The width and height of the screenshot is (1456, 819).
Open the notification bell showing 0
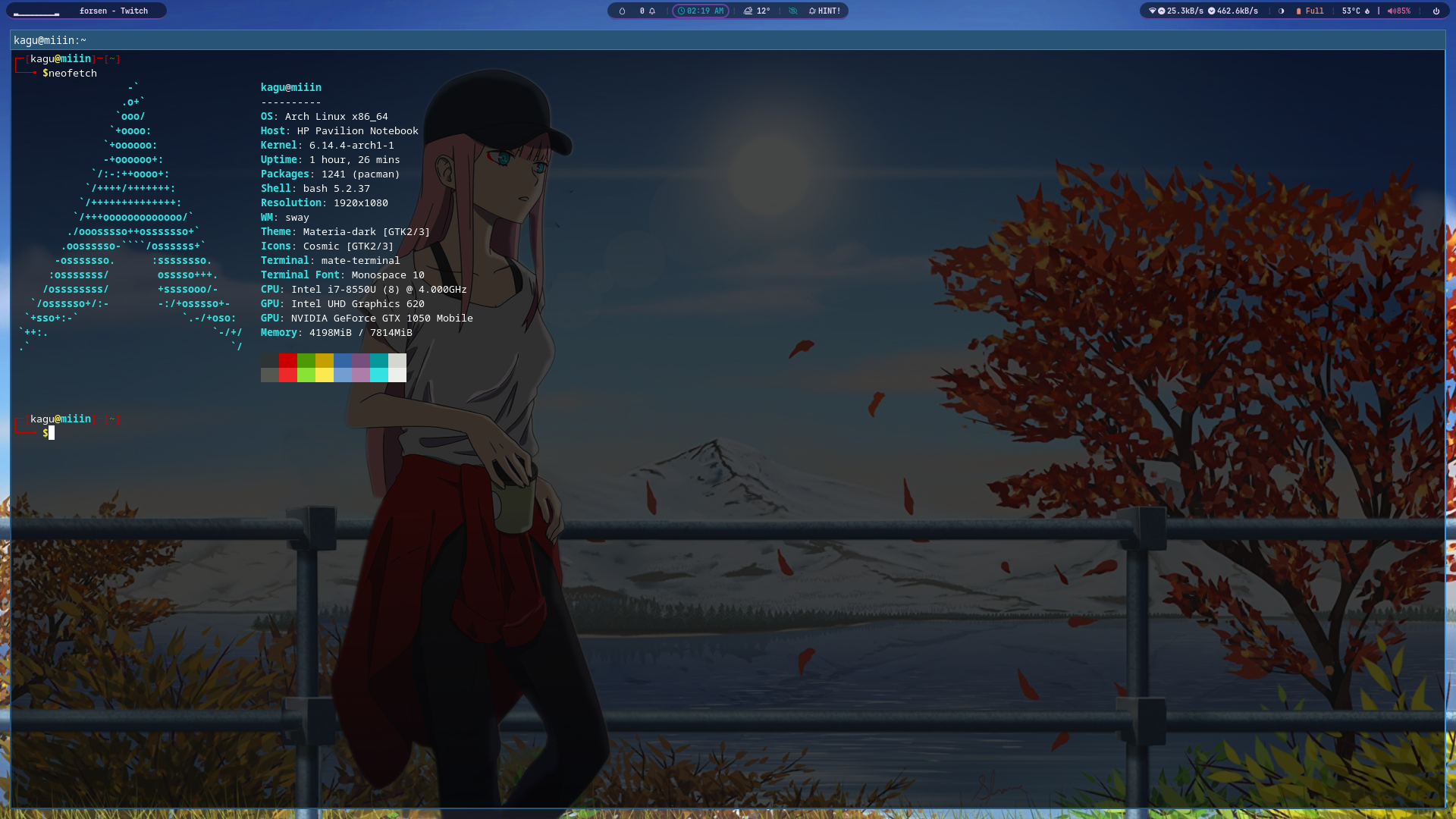pyautogui.click(x=647, y=11)
